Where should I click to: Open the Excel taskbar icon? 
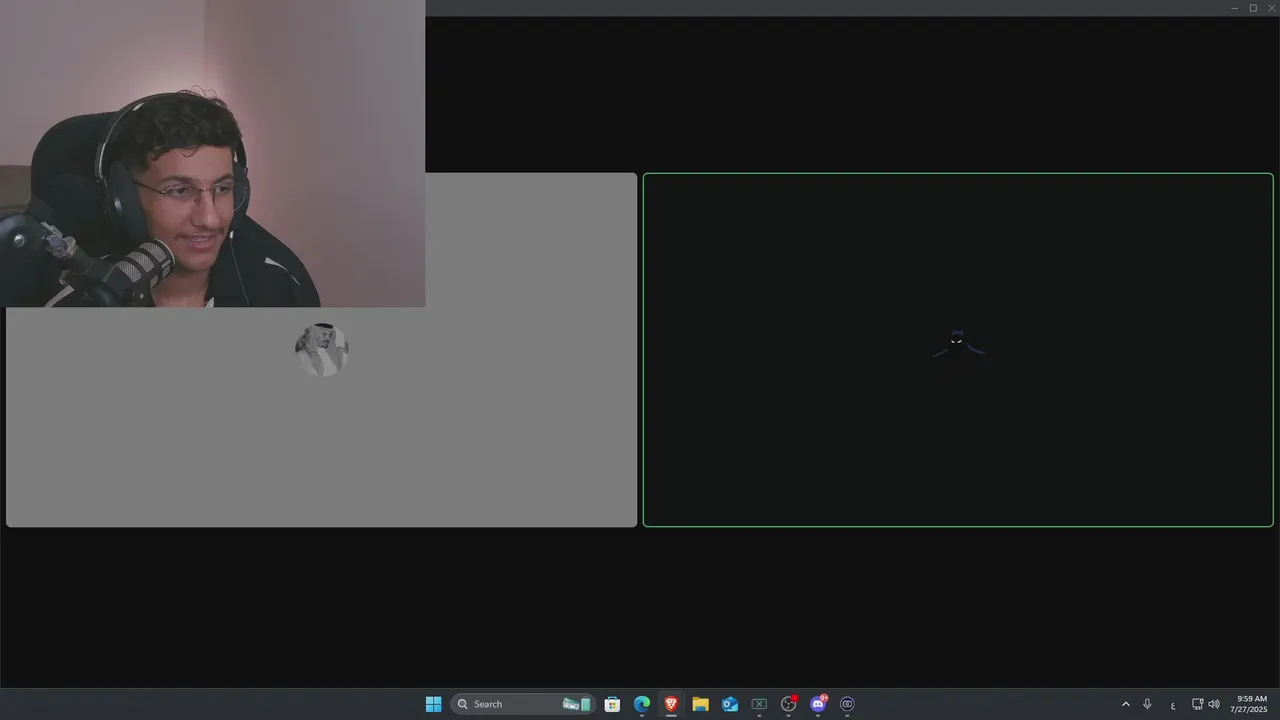pos(759,704)
